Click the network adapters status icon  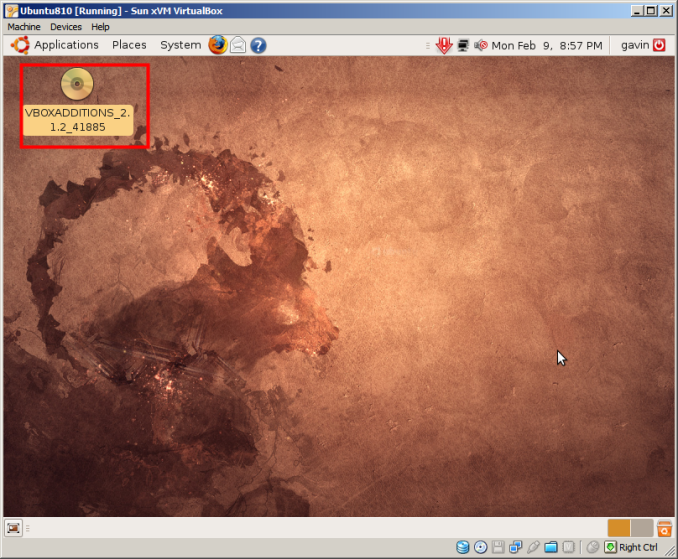tap(515, 547)
